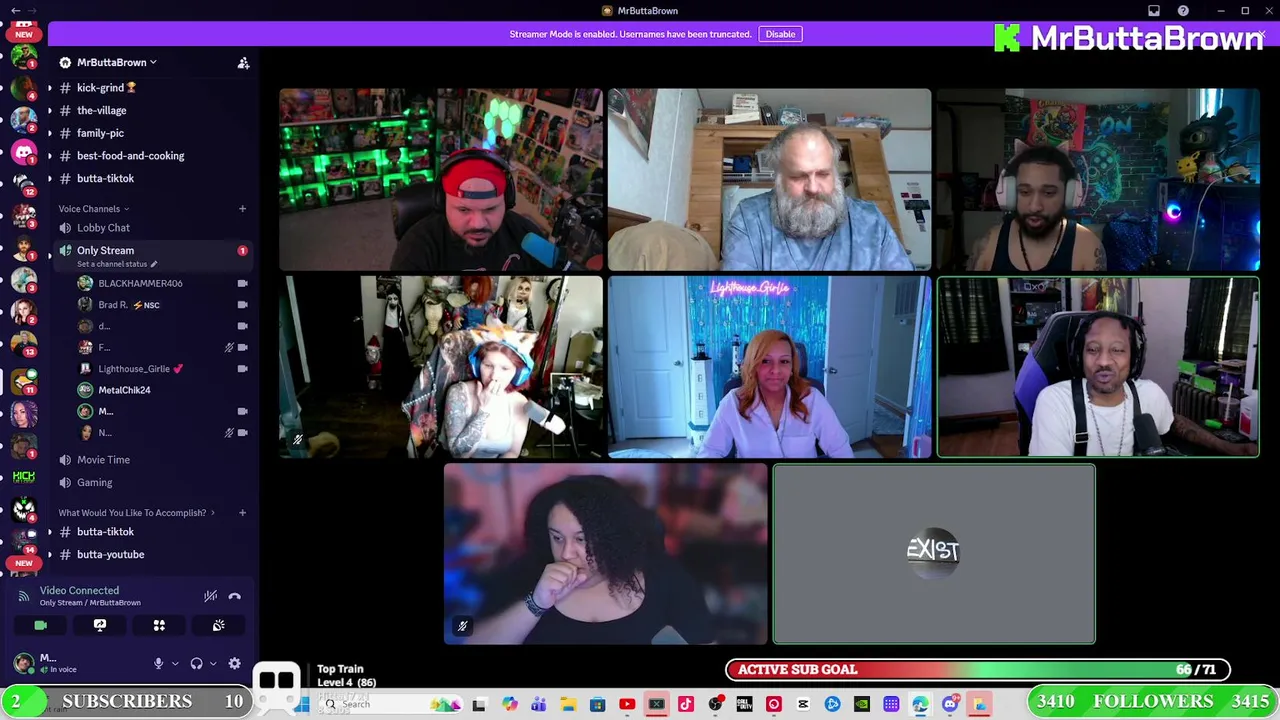Click Set a channel status
Screen dimensions: 1280x720
point(117,264)
